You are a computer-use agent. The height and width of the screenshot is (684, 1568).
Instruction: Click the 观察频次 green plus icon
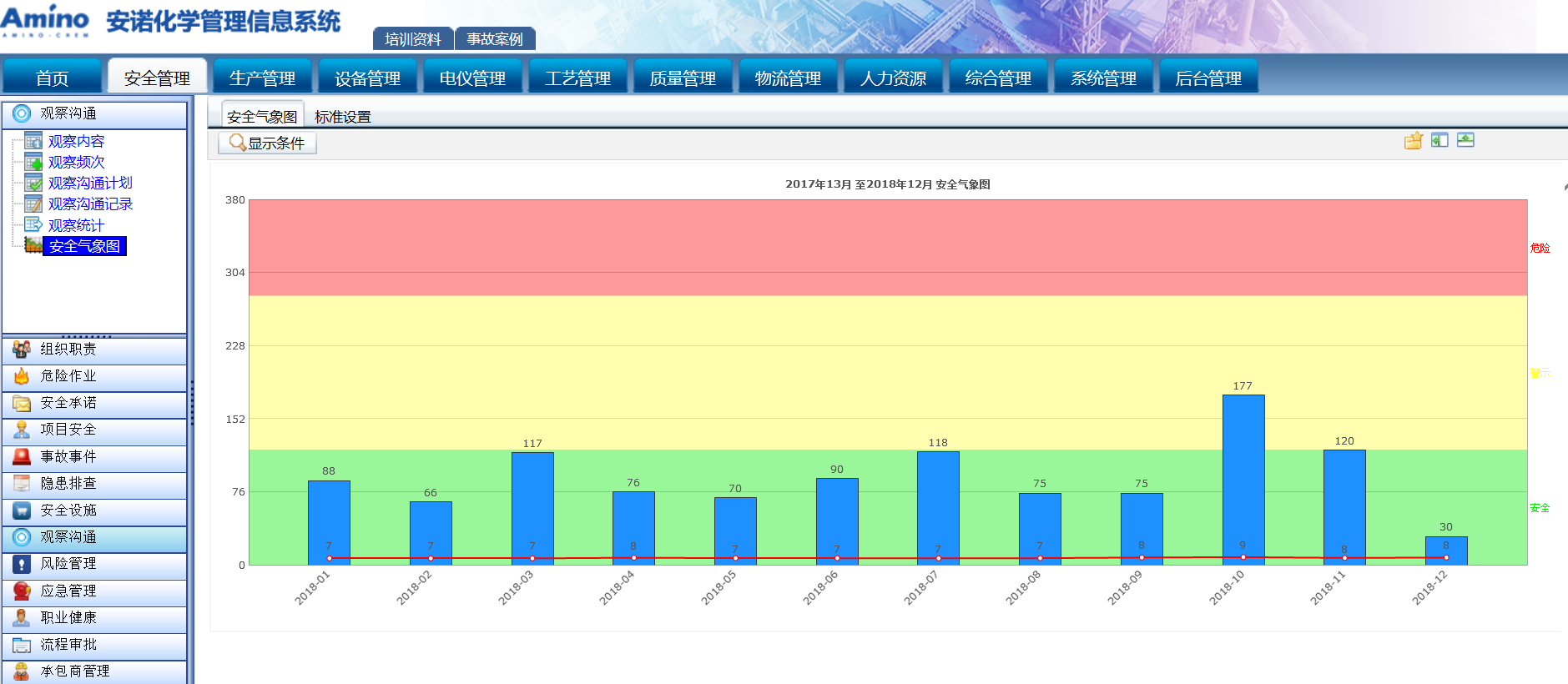33,162
